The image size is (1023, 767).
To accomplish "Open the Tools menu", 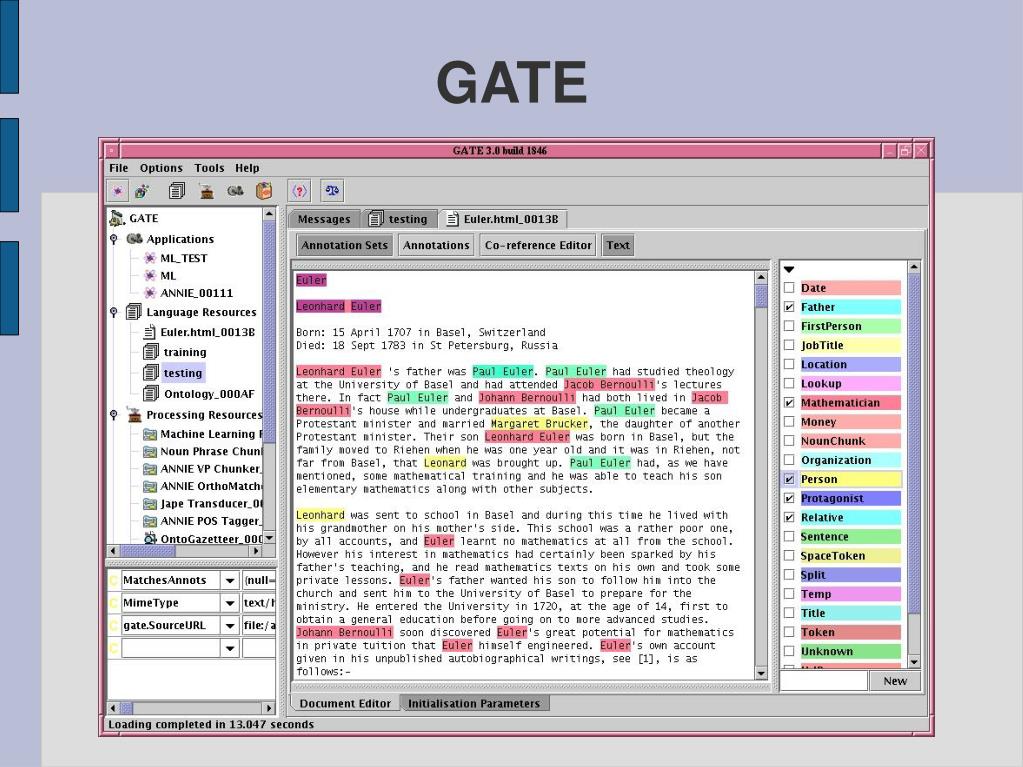I will (209, 168).
